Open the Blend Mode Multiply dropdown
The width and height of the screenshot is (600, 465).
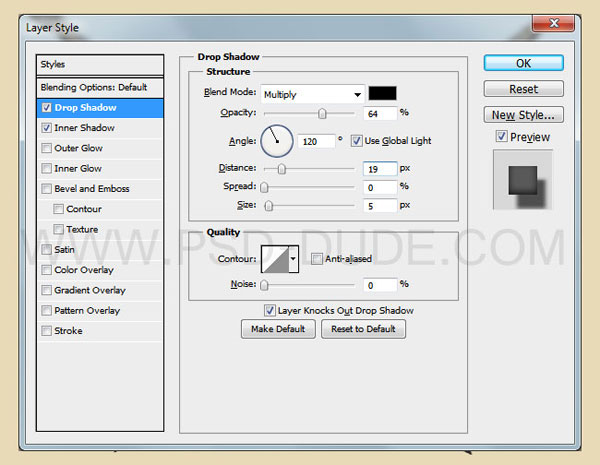coord(312,94)
